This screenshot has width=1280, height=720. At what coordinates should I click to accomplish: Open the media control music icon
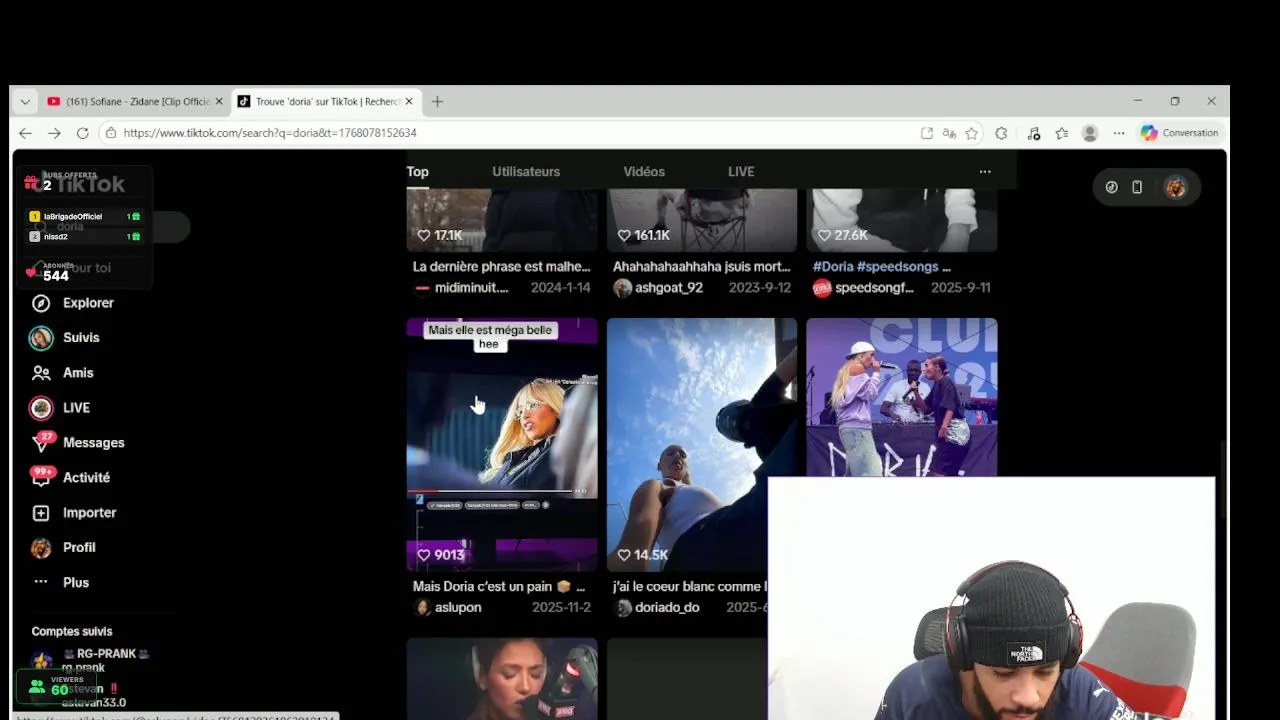[x=1034, y=133]
